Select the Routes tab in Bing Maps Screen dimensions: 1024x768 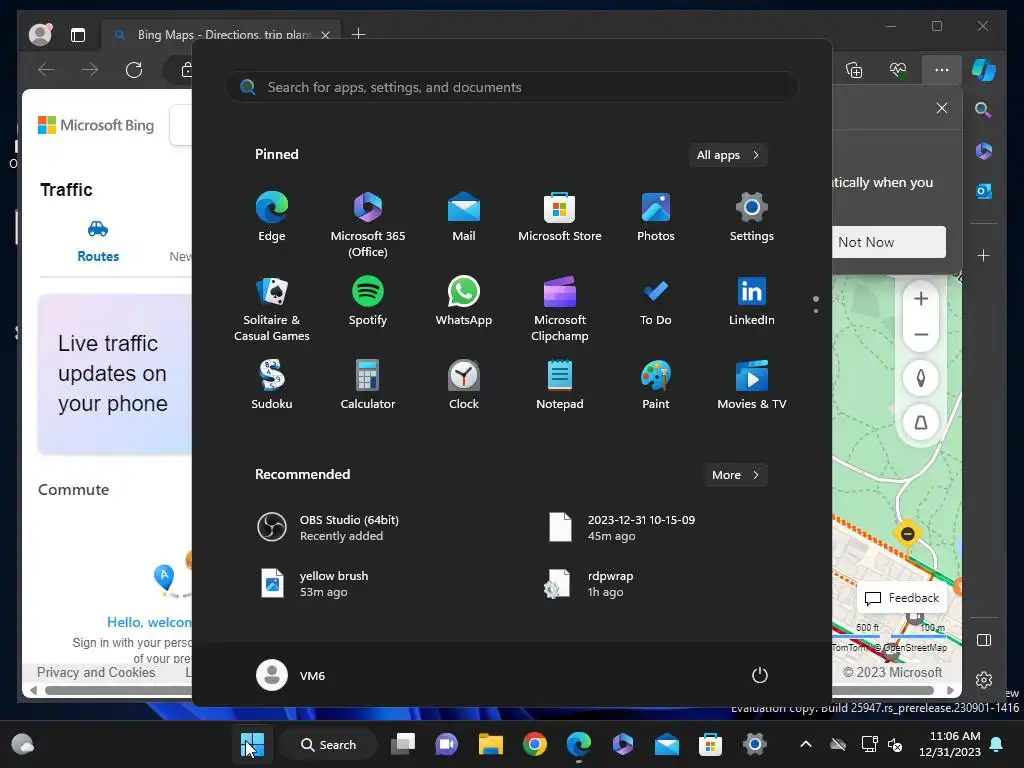coord(98,241)
